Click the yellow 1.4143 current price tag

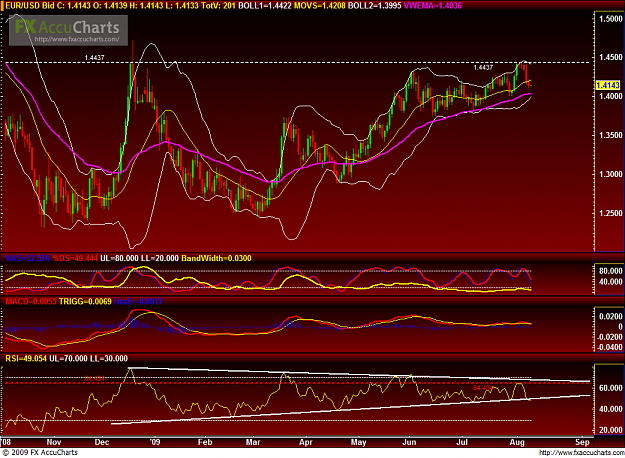click(608, 85)
